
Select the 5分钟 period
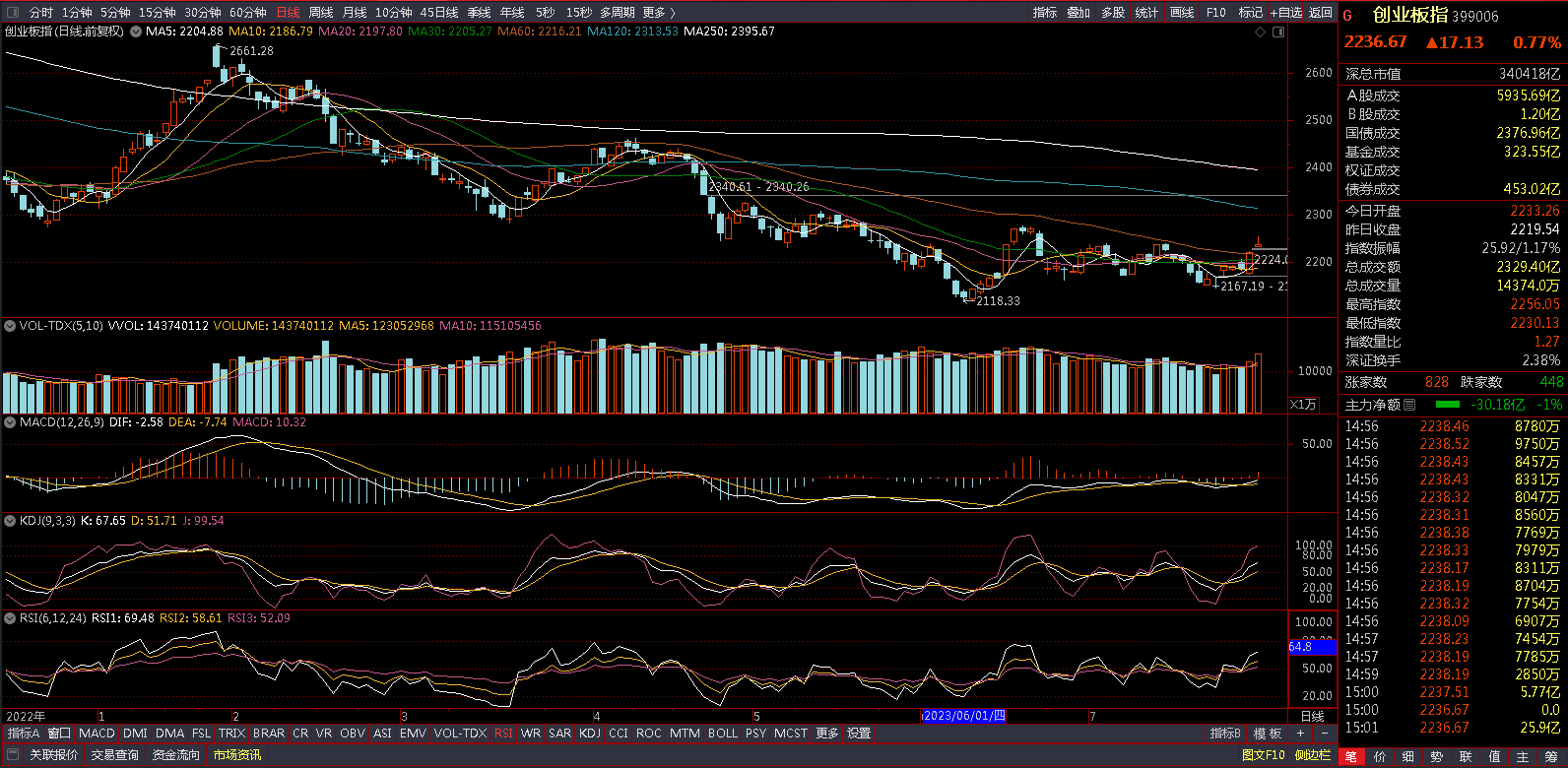pos(115,13)
